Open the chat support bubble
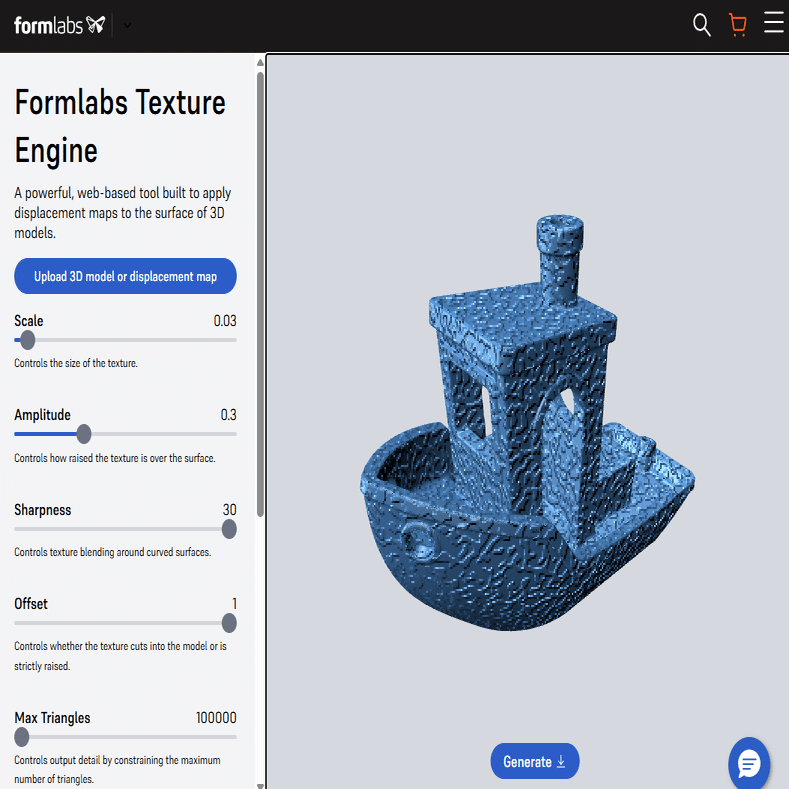This screenshot has height=789, width=789. (749, 764)
